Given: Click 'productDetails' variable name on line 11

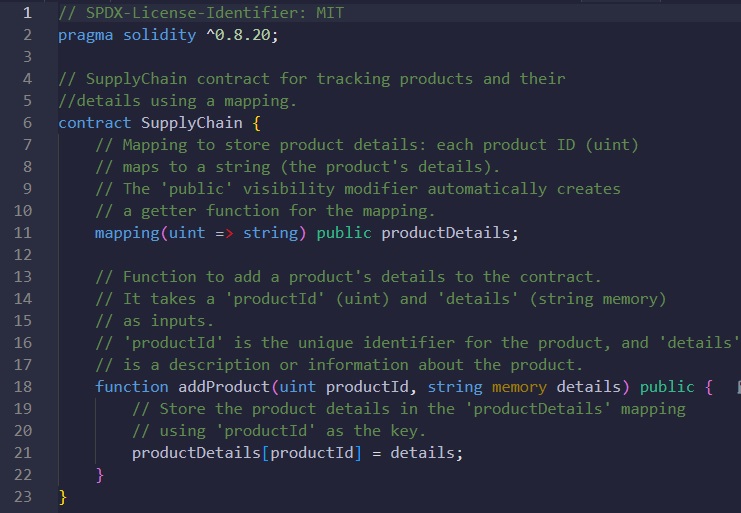Looking at the screenshot, I should click(450, 233).
